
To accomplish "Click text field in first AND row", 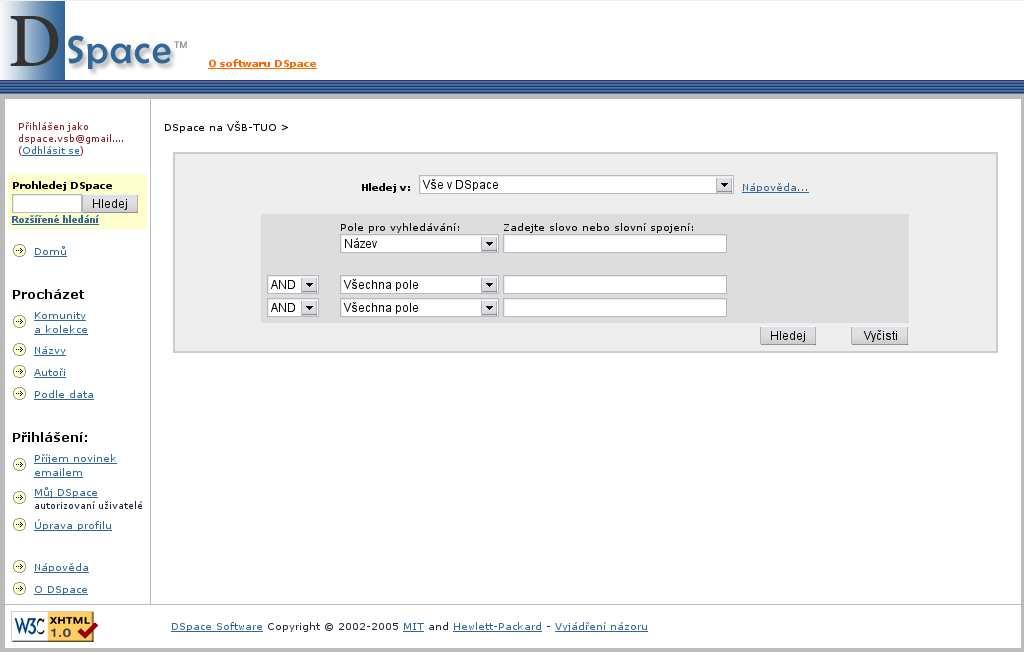I will point(615,285).
